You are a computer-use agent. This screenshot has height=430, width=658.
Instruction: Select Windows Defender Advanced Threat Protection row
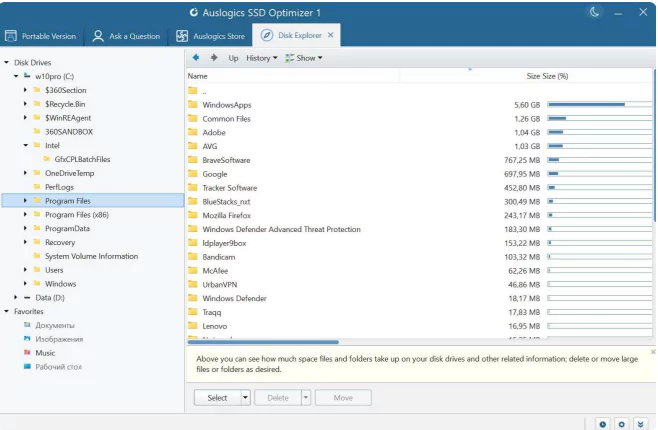[420, 229]
